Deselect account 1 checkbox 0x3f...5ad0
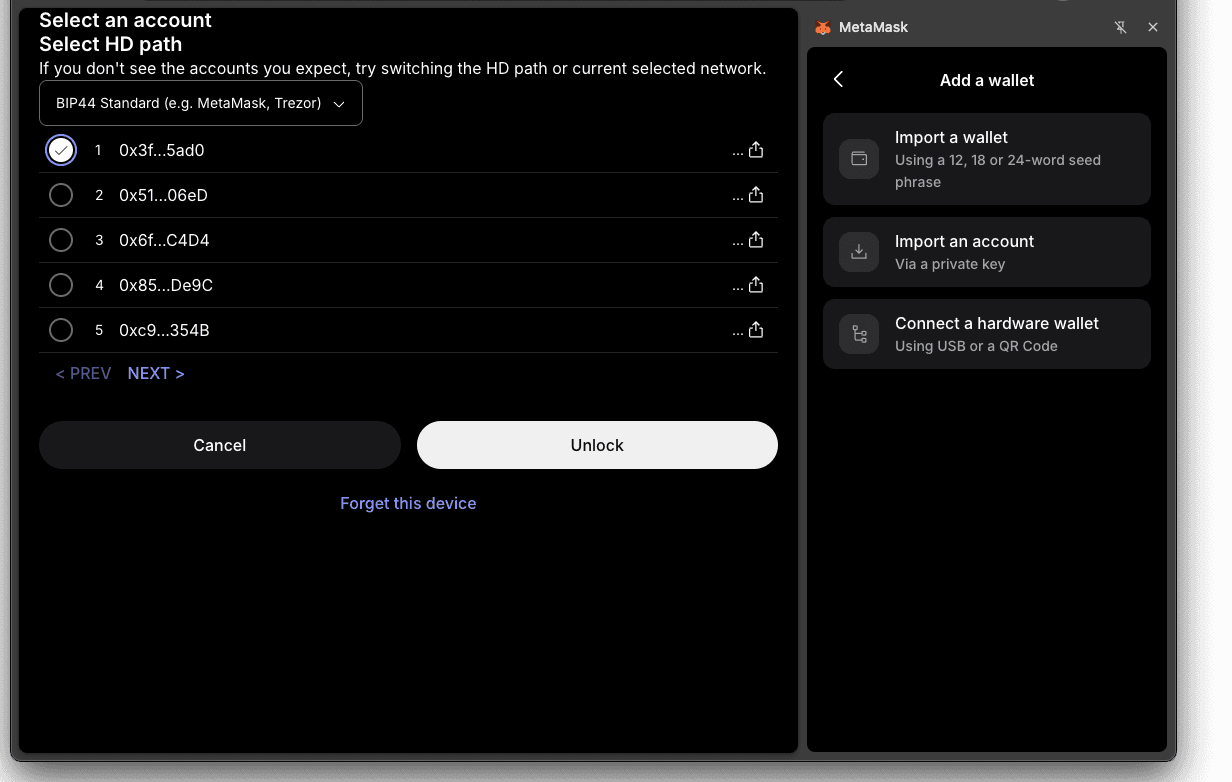 pyautogui.click(x=61, y=150)
